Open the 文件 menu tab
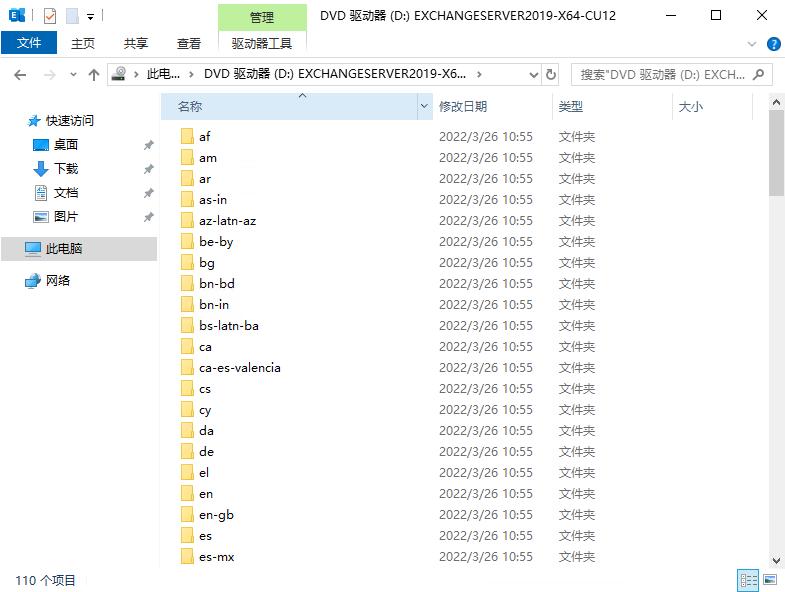The image size is (785, 592). 29,43
